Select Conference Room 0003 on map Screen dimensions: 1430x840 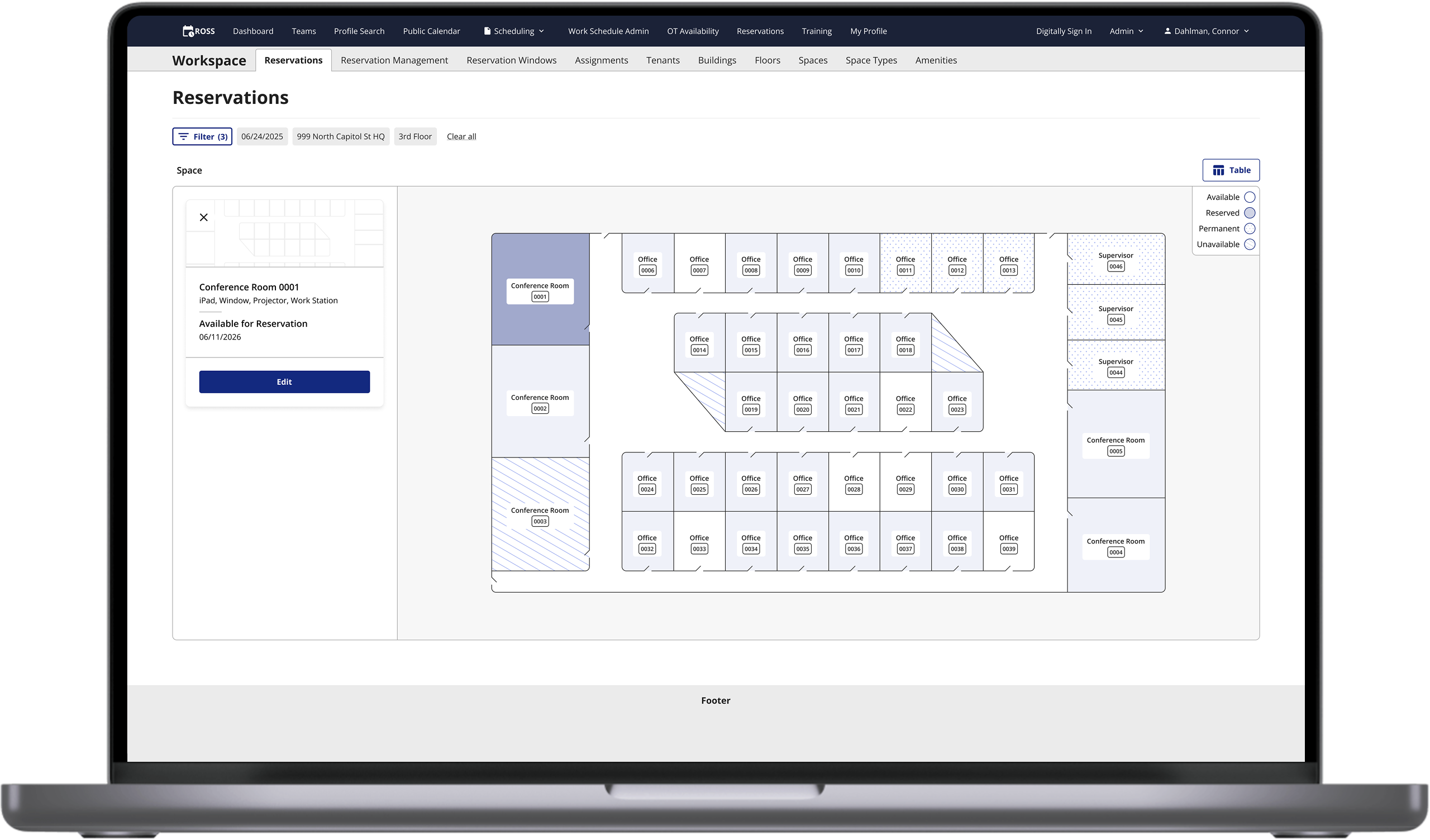[540, 516]
